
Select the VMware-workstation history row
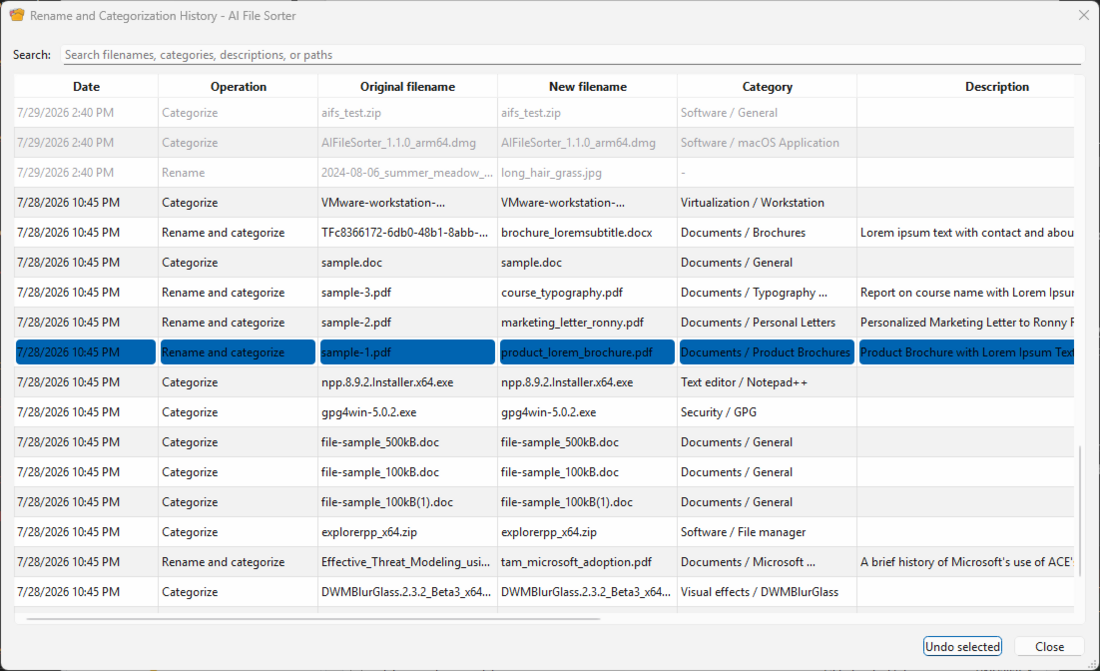click(x=544, y=202)
